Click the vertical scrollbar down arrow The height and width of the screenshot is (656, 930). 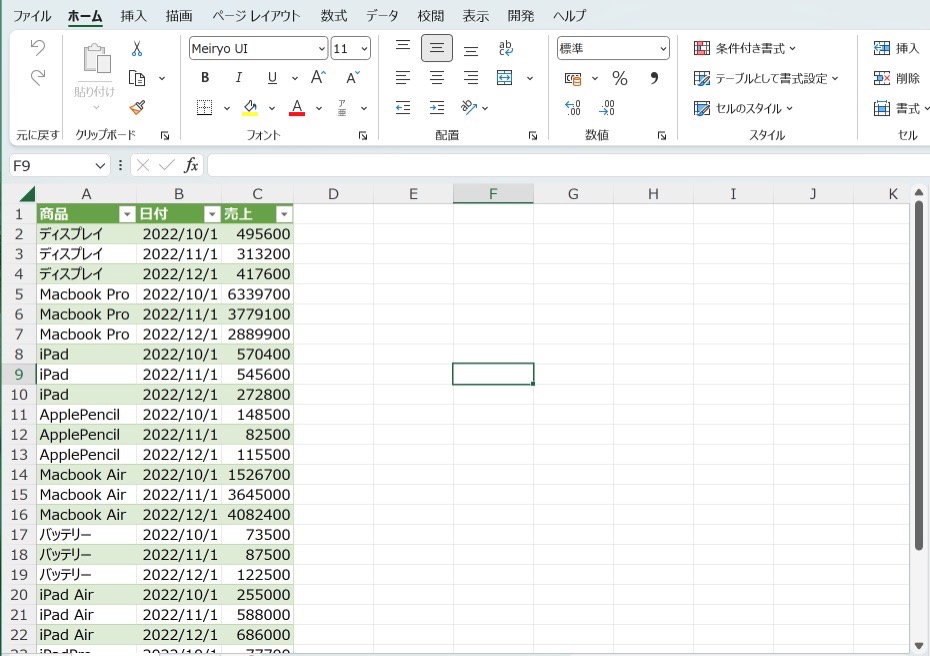(x=919, y=646)
